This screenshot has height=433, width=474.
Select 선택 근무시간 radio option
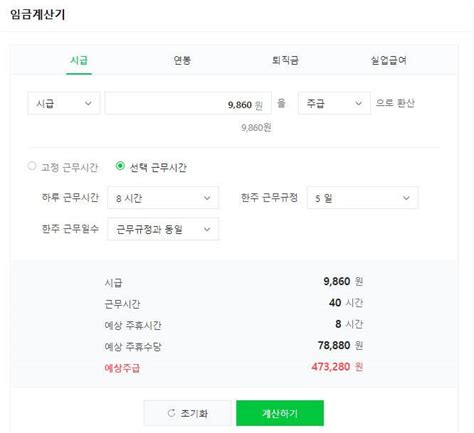(120, 166)
